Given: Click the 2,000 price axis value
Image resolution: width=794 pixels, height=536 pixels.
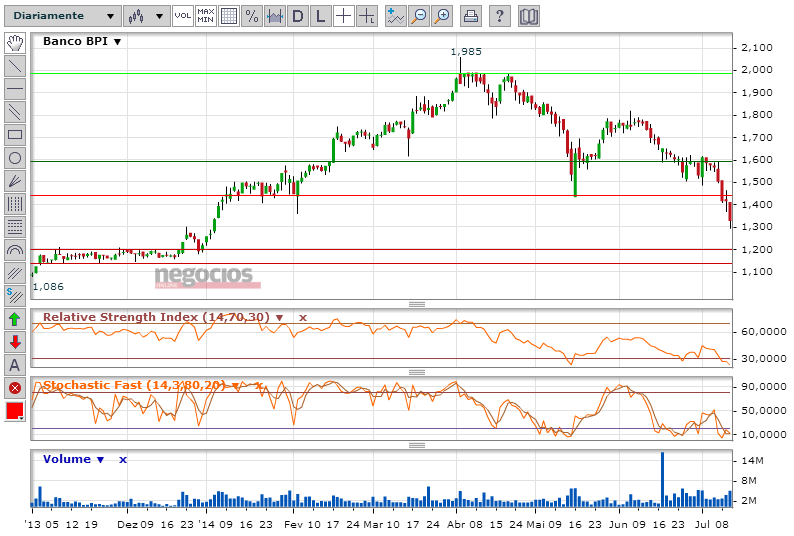Looking at the screenshot, I should point(757,70).
